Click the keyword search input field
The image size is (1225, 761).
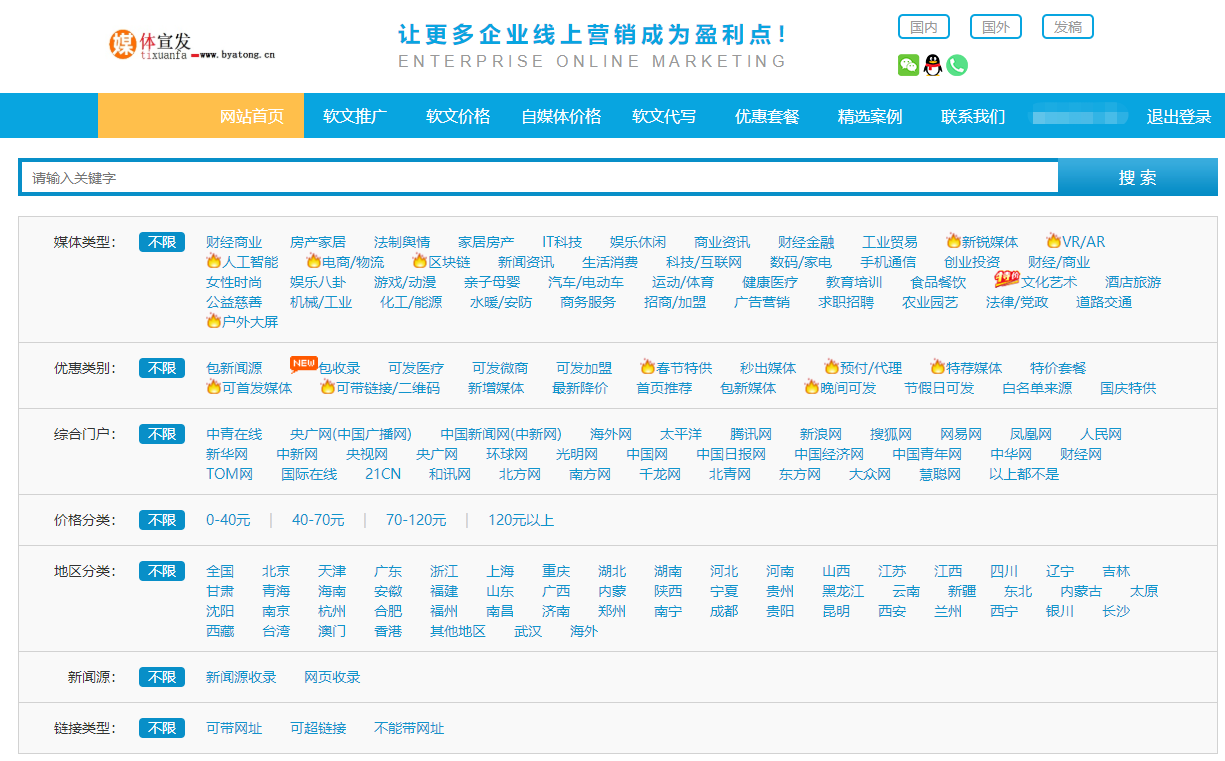pyautogui.click(x=539, y=177)
